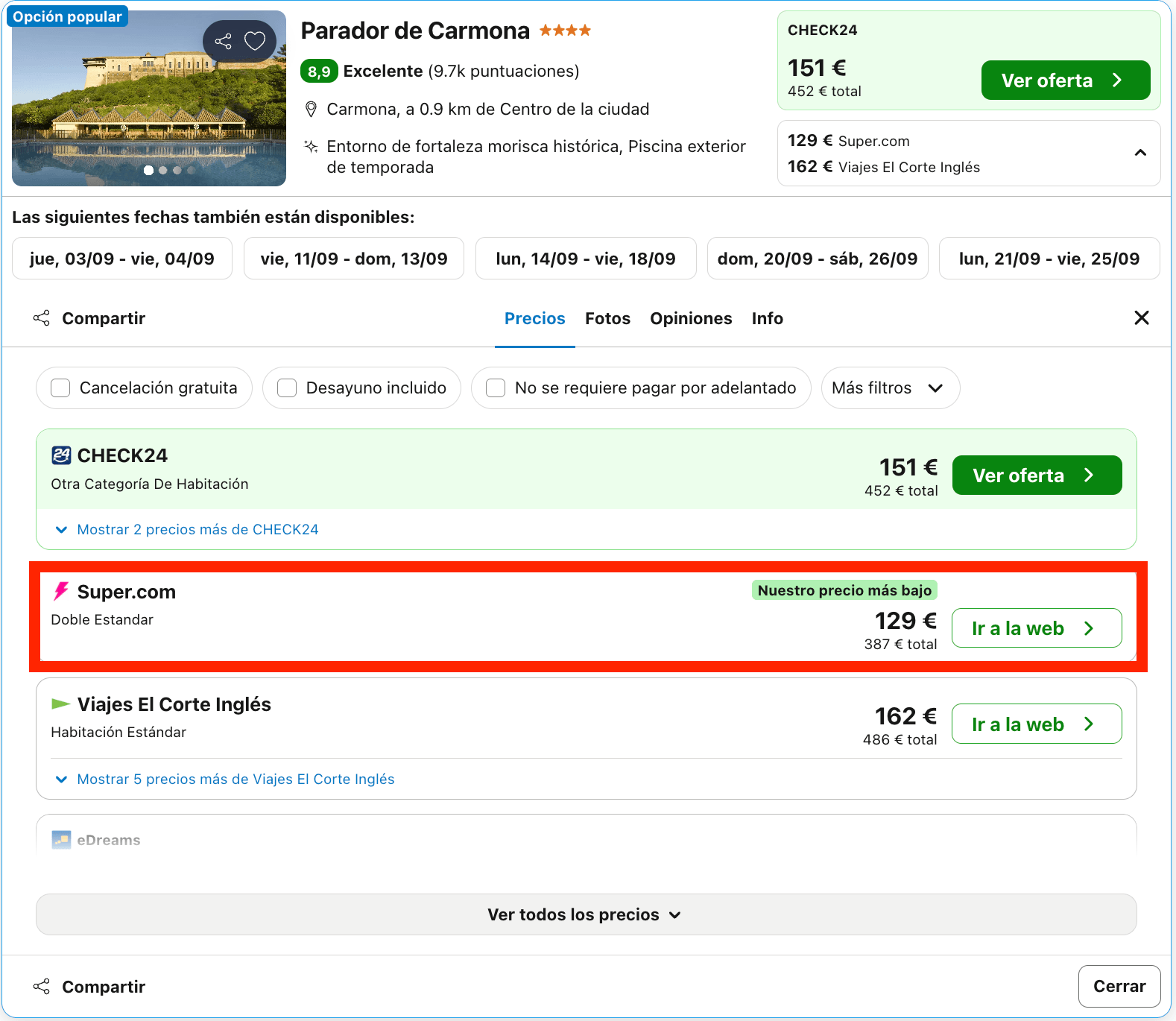The width and height of the screenshot is (1176, 1021).
Task: Click 162 € Viajes El Corte Inglés summary
Action: (x=884, y=167)
